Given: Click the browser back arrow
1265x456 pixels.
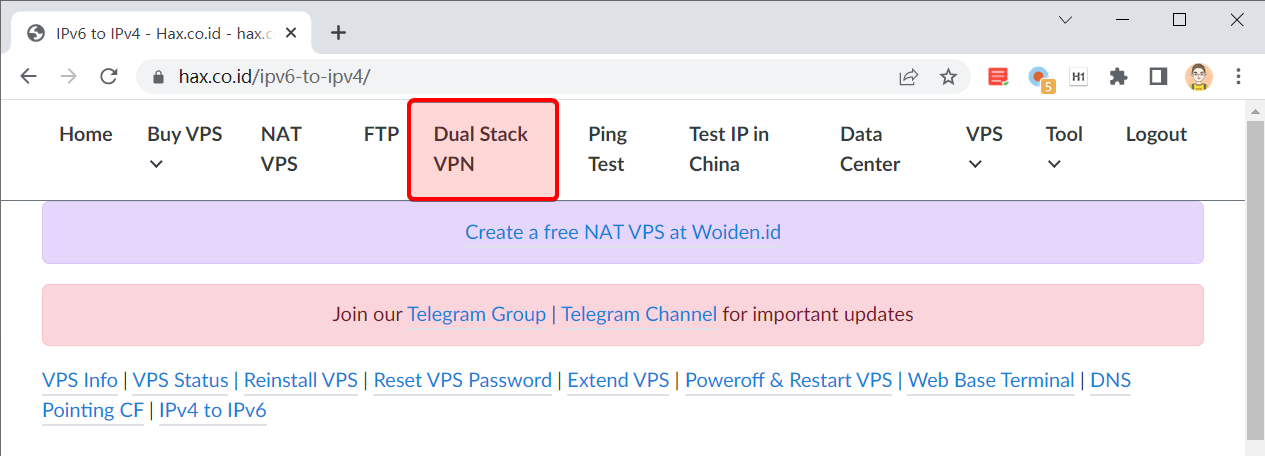Looking at the screenshot, I should click(x=28, y=77).
